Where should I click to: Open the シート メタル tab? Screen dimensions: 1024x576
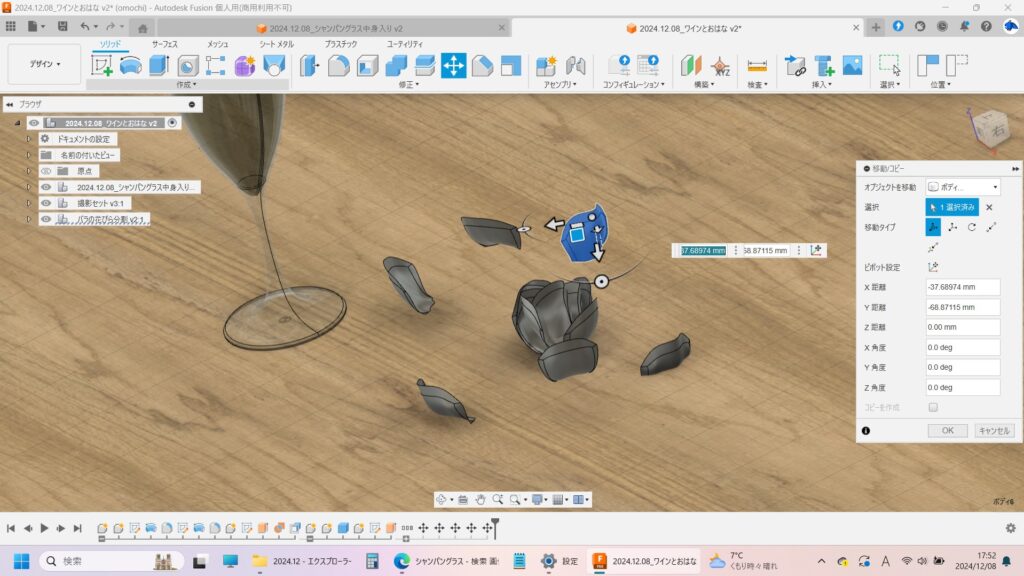click(x=276, y=44)
